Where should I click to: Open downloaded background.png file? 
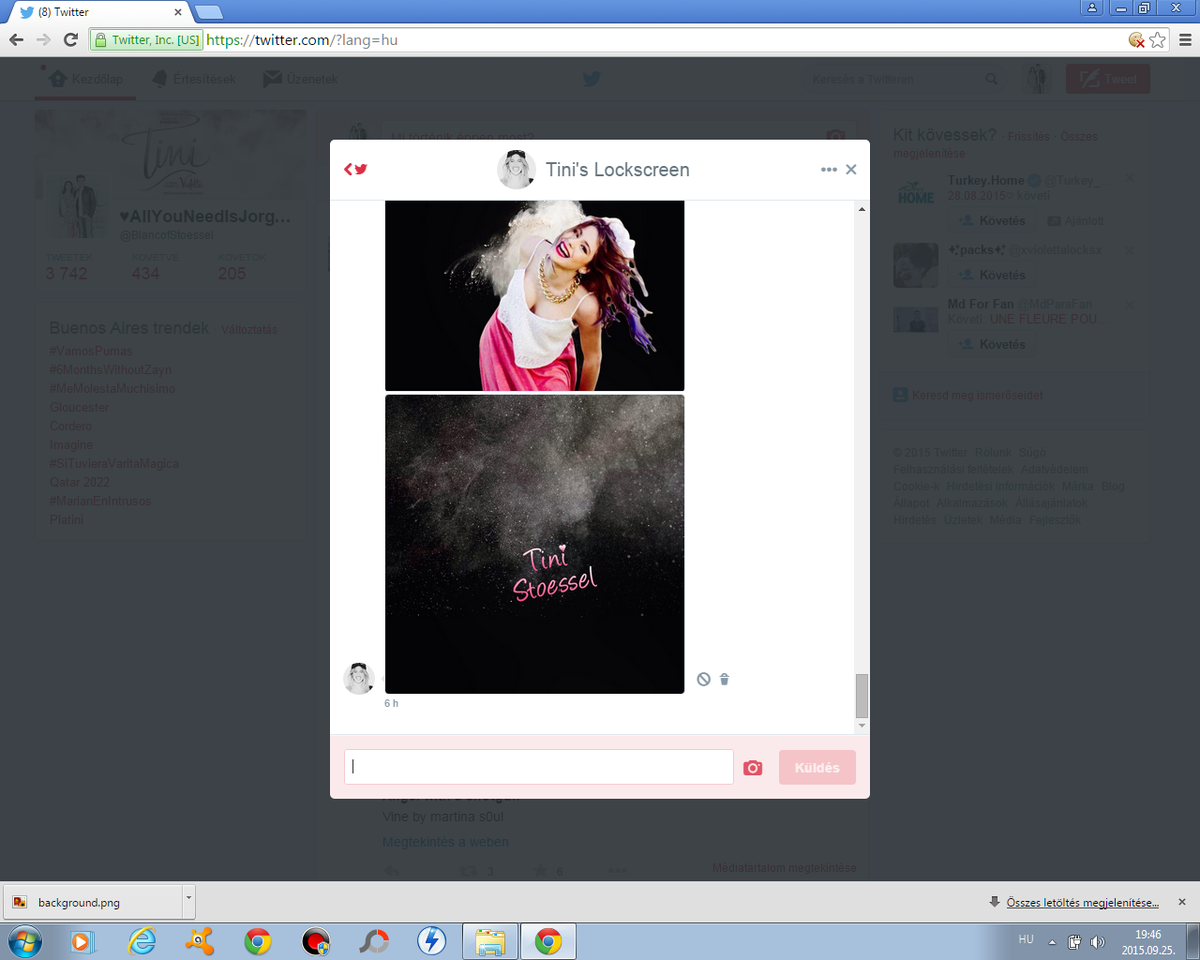[x=91, y=902]
